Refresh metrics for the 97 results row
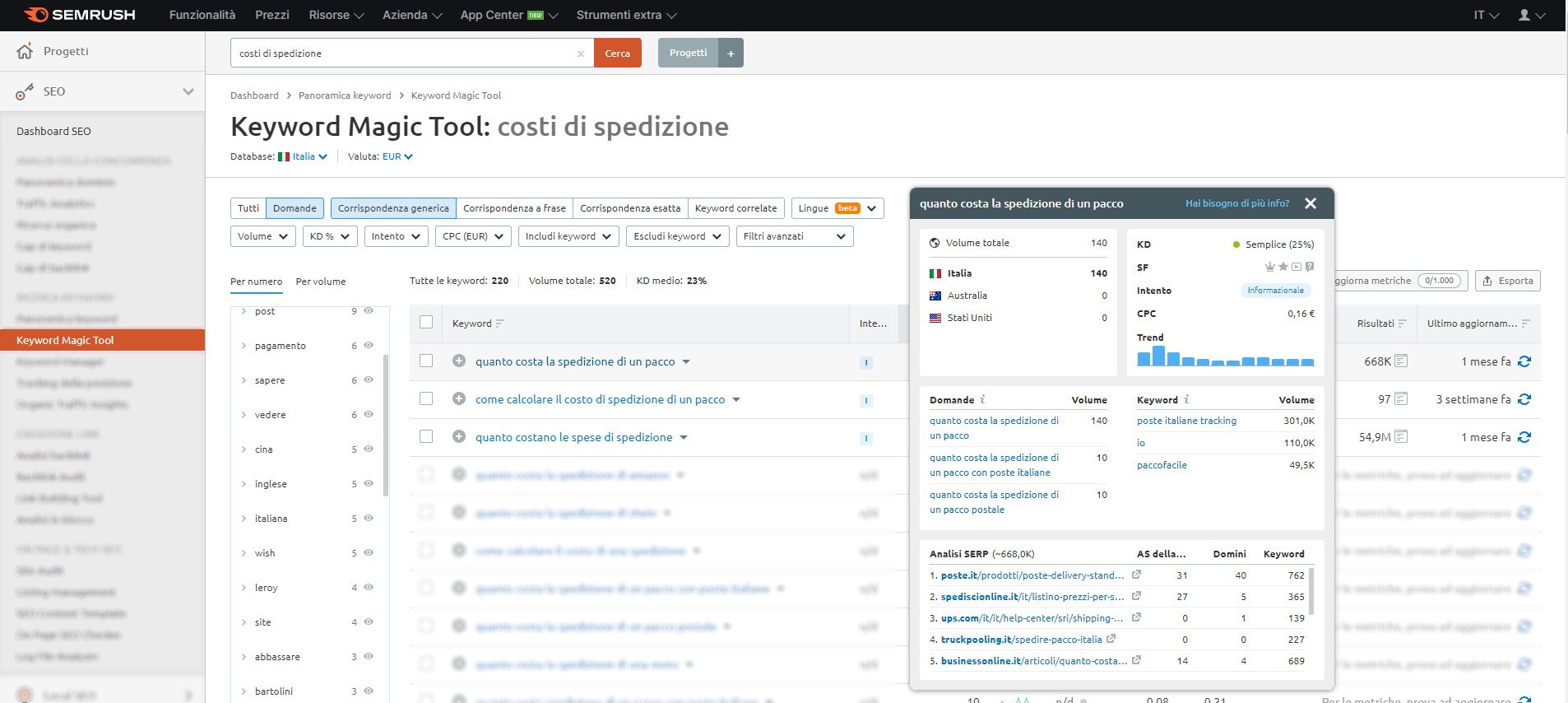1568x703 pixels. point(1524,399)
